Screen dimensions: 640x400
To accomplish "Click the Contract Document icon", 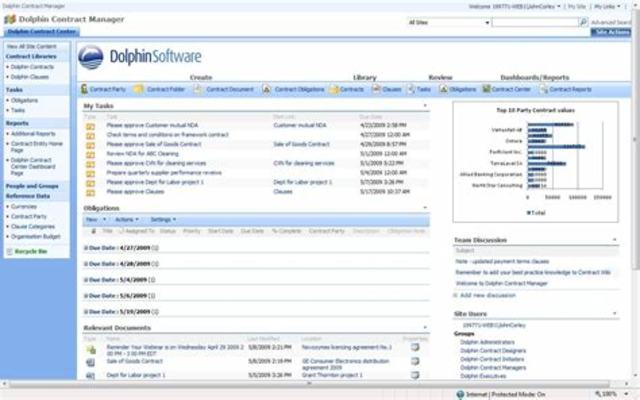I will pyautogui.click(x=198, y=89).
